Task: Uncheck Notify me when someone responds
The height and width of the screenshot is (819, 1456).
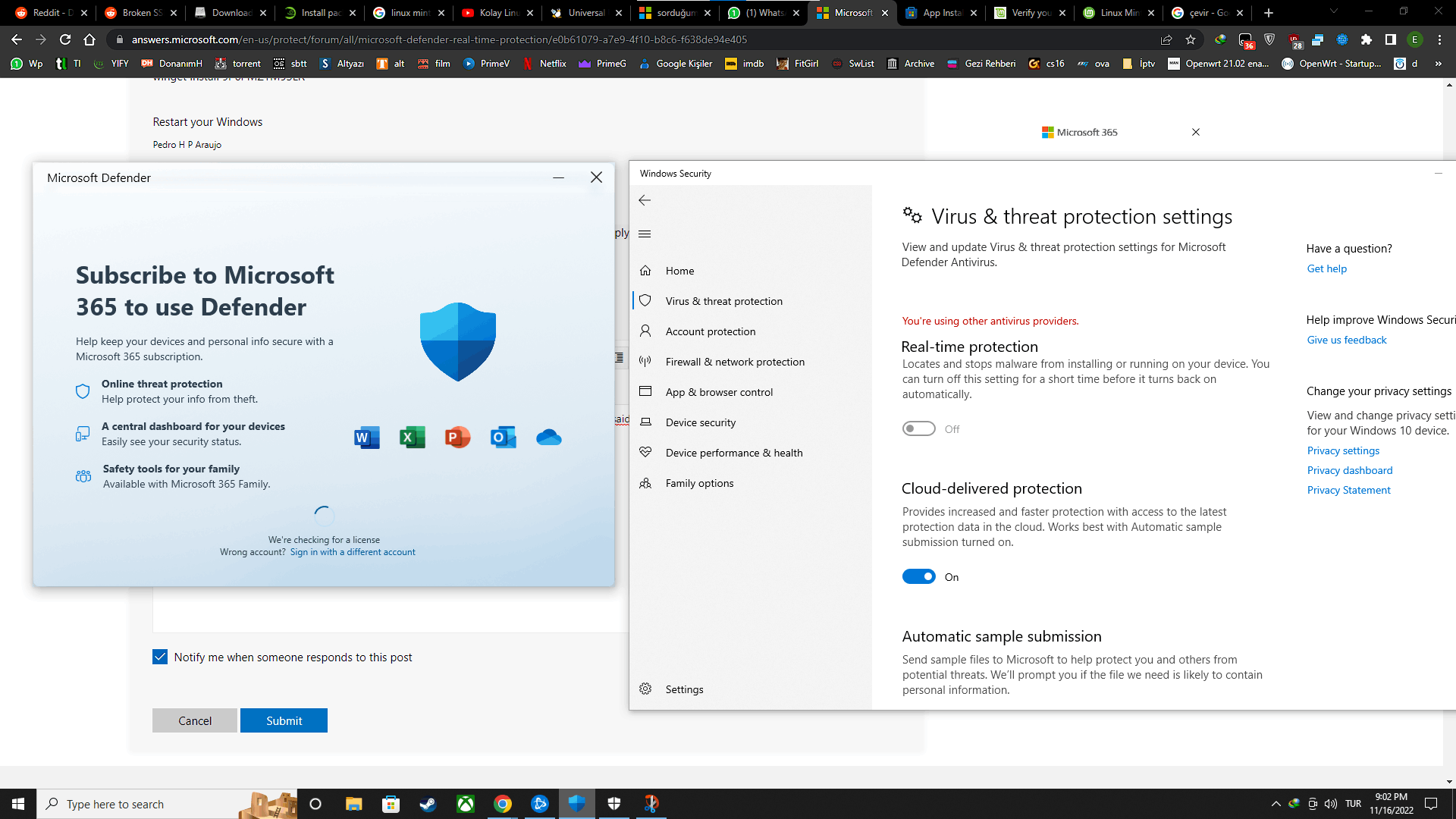Action: click(x=160, y=657)
